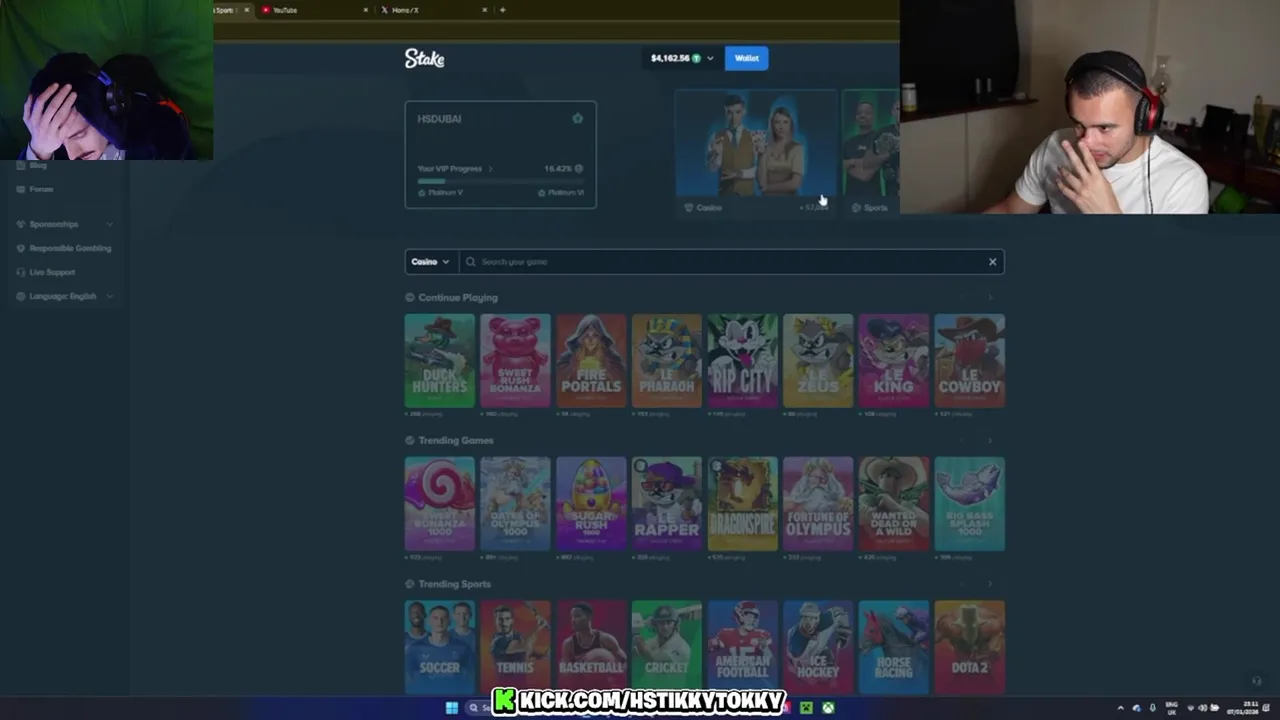
Task: Launch the Rip City game
Action: click(x=742, y=360)
